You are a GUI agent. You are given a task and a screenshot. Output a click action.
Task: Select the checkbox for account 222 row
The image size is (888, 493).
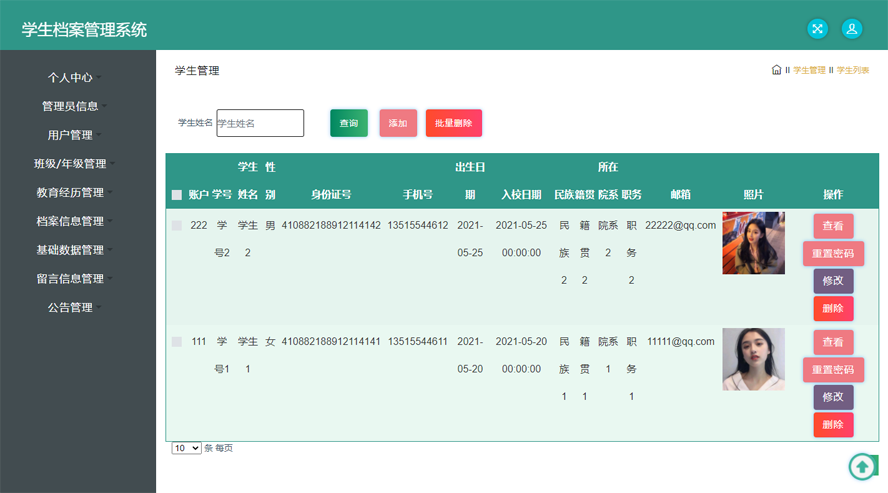(177, 226)
